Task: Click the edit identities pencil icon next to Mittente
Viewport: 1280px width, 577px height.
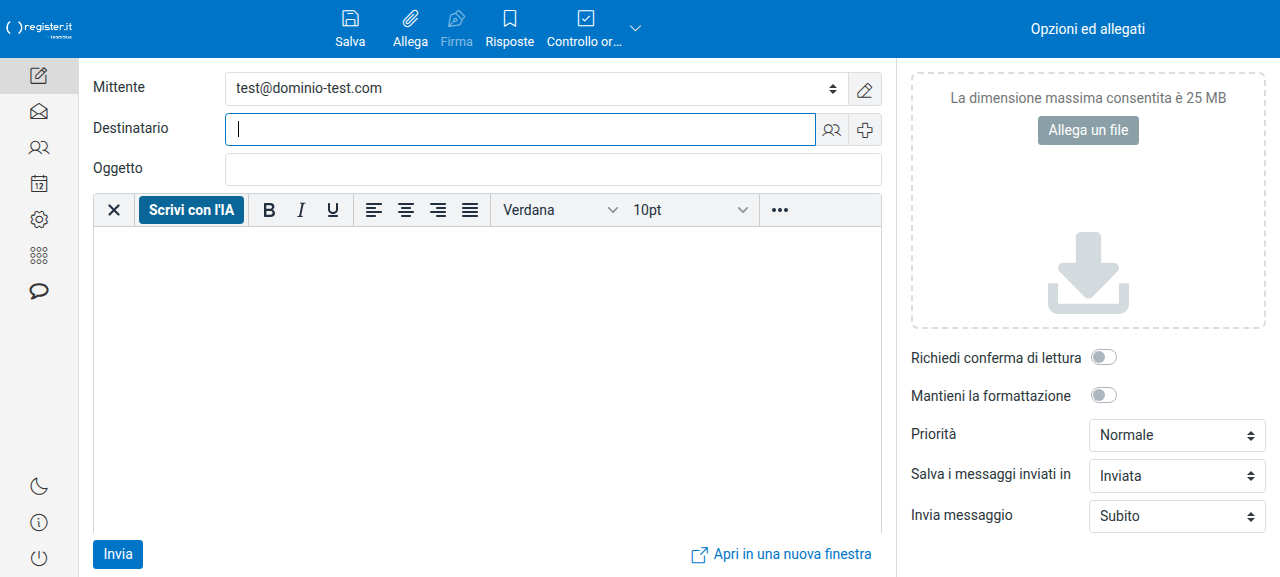Action: click(865, 89)
